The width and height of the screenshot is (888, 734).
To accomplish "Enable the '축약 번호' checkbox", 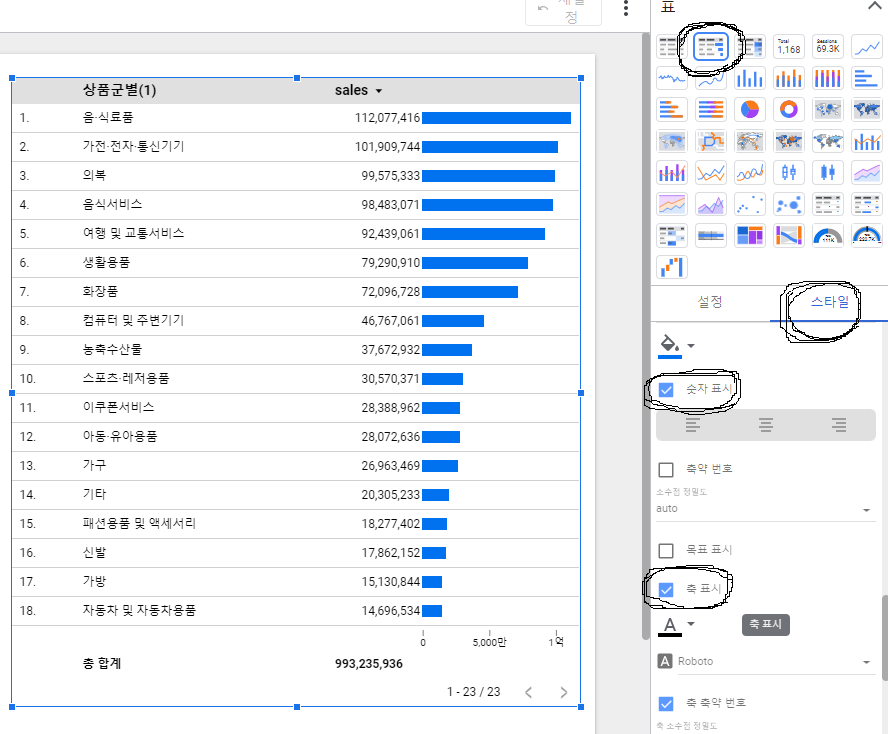I will pos(666,470).
